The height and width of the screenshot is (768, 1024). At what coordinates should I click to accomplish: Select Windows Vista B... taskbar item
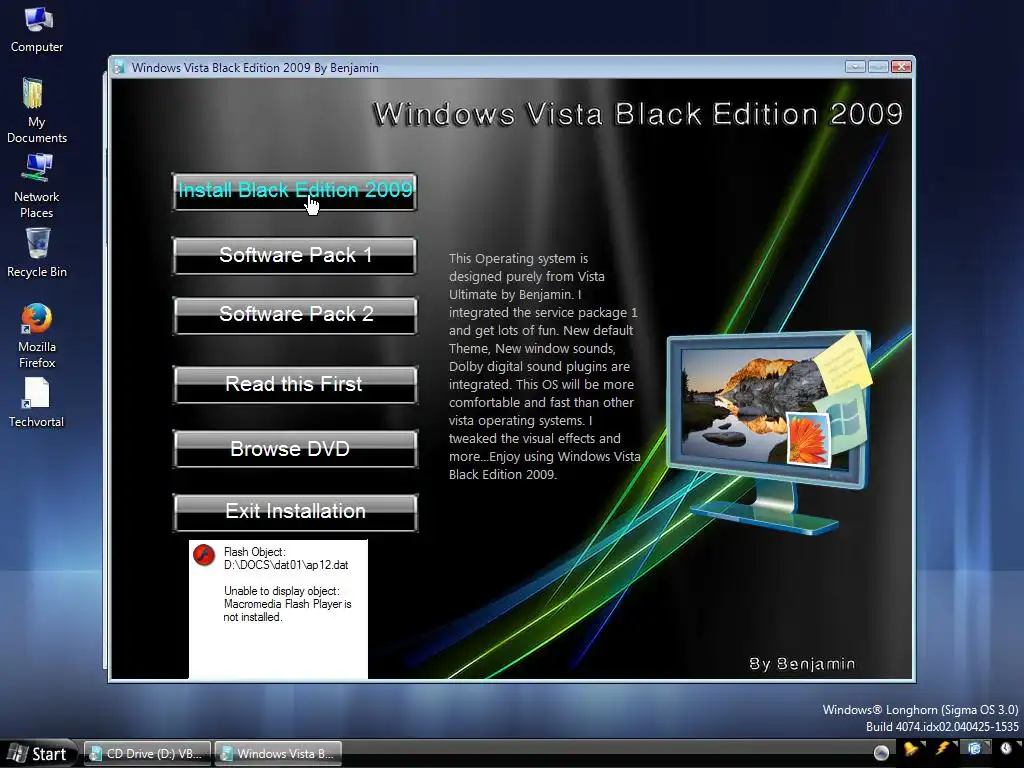pyautogui.click(x=279, y=754)
